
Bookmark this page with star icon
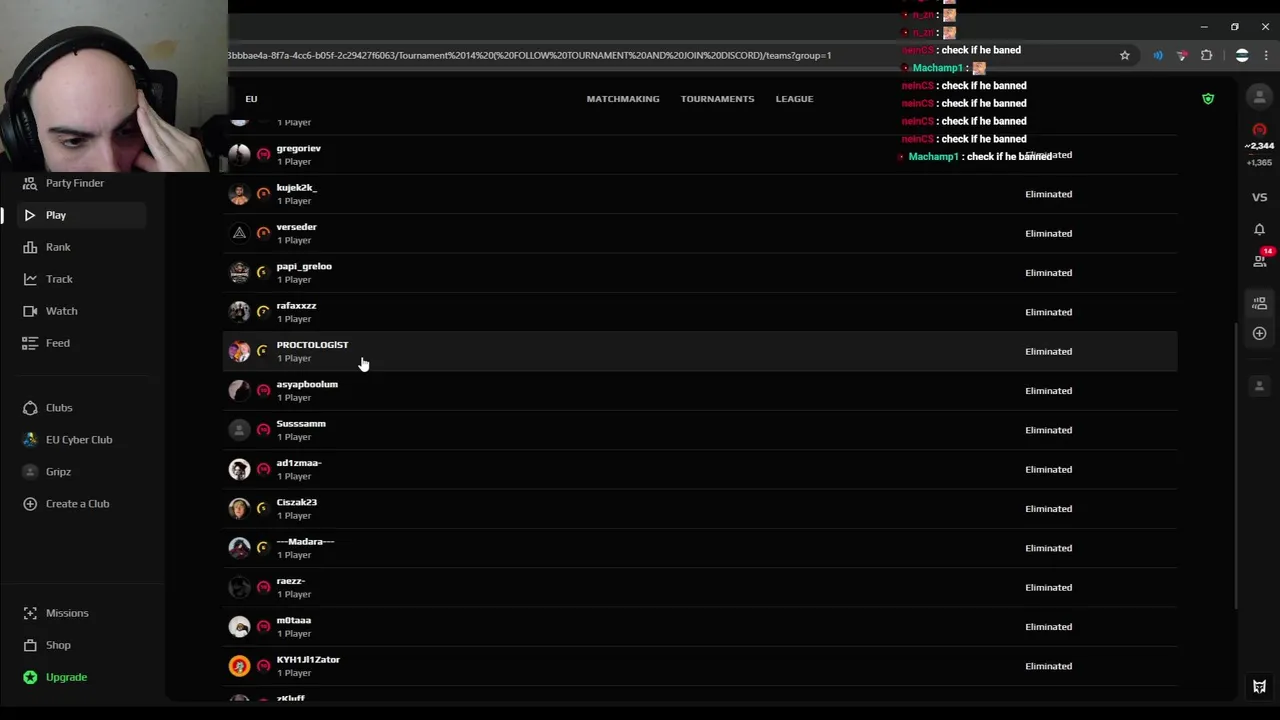tap(1125, 56)
